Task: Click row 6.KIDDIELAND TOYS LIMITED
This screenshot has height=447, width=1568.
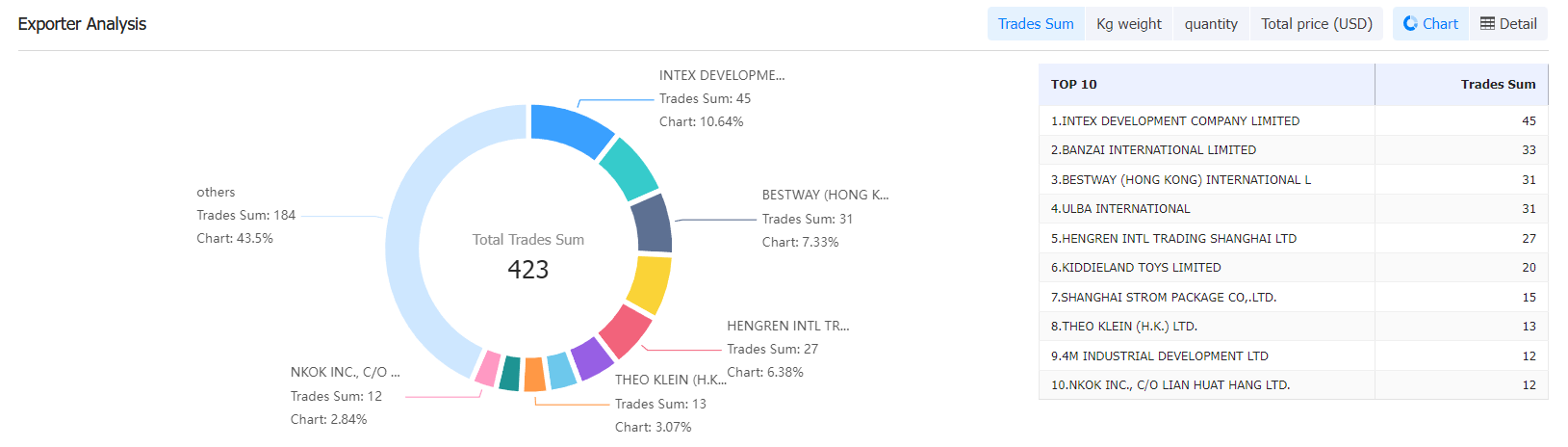Action: point(1293,267)
